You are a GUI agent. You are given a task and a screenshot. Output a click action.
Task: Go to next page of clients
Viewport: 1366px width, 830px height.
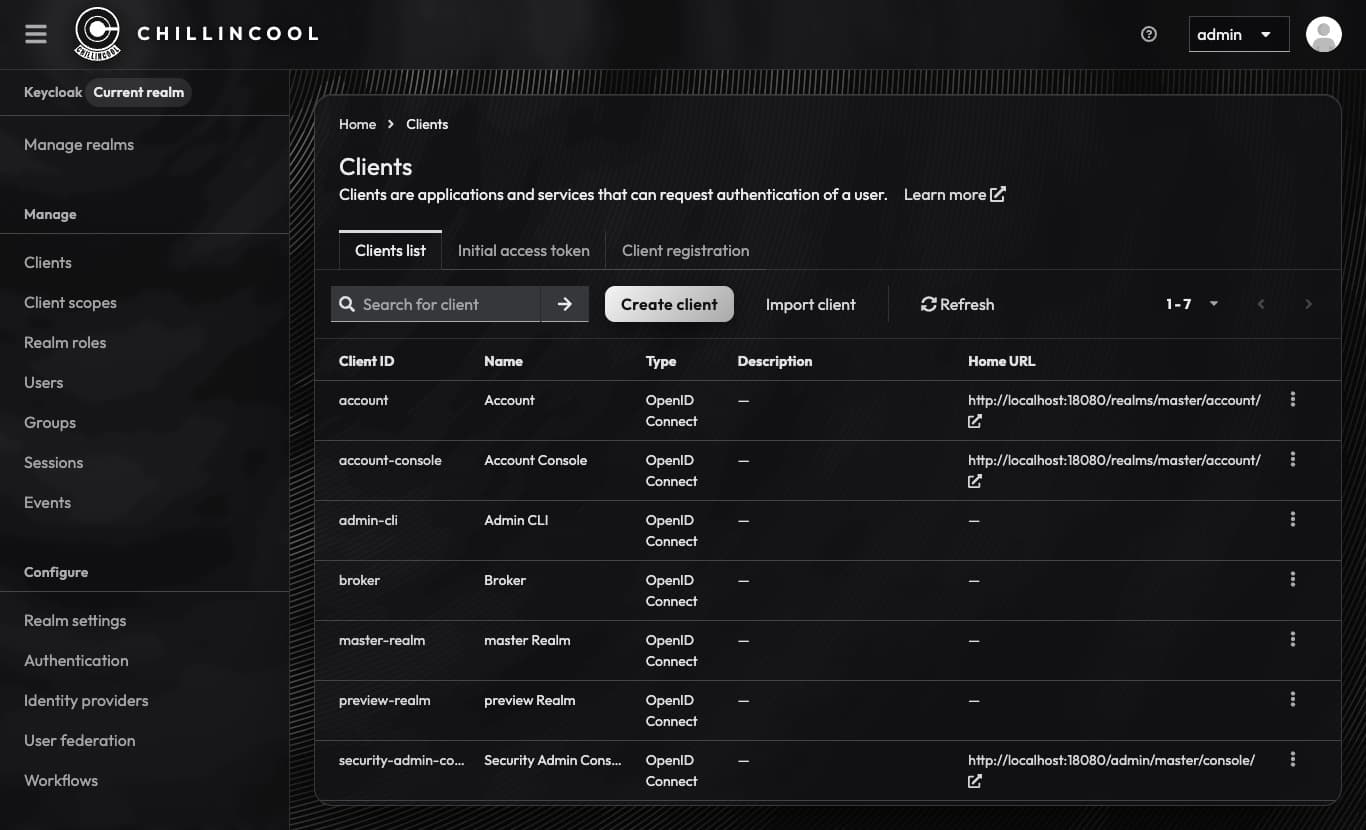[x=1308, y=304]
